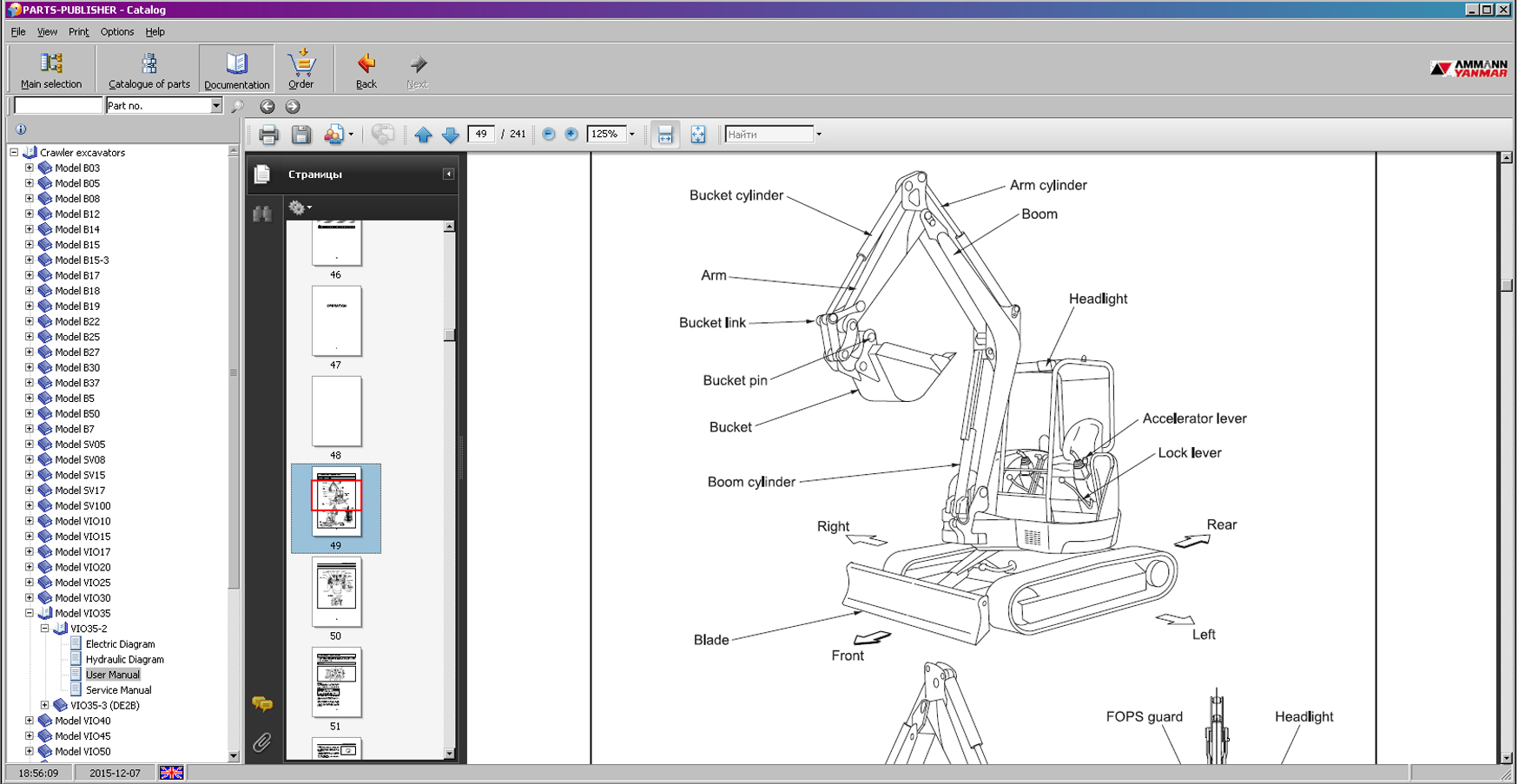Toggle the fit-to-width scrolling mode button
This screenshot has height=784, width=1518.
pos(665,135)
